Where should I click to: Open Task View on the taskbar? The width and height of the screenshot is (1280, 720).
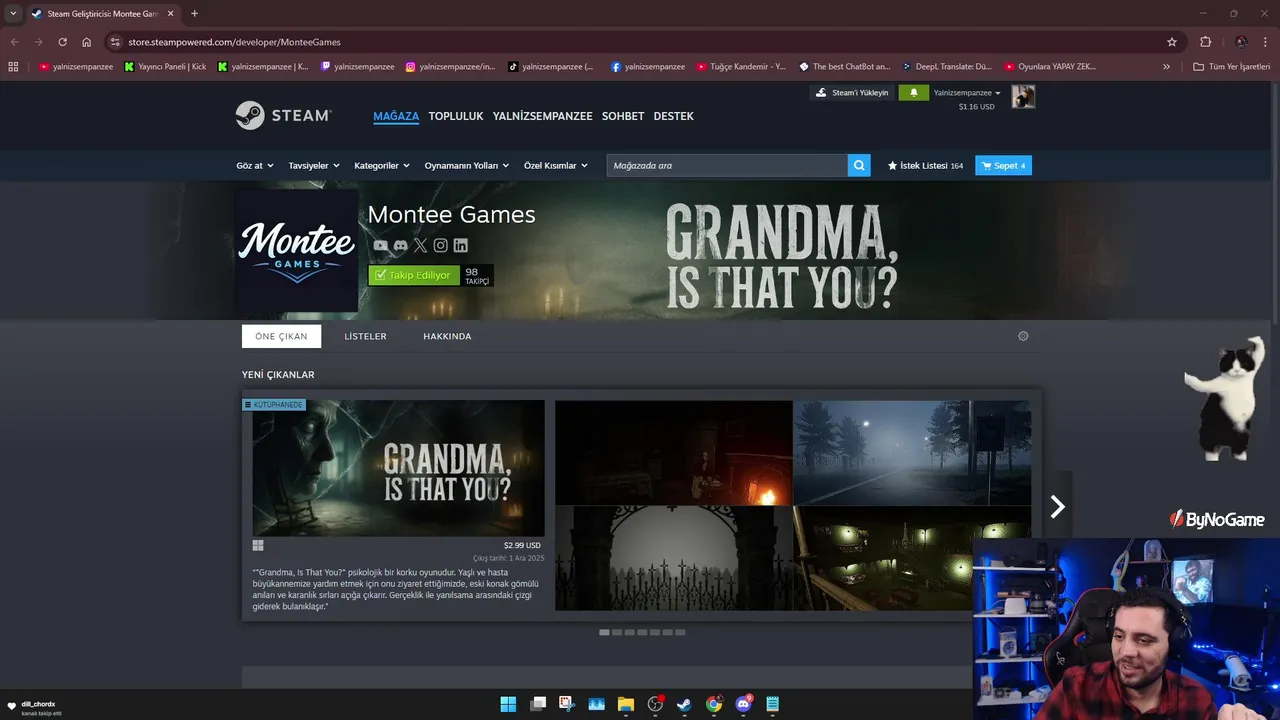538,704
